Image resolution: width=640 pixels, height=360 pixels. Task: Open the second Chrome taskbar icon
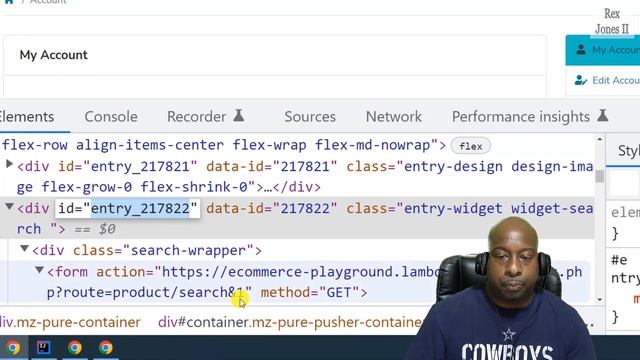click(75, 348)
